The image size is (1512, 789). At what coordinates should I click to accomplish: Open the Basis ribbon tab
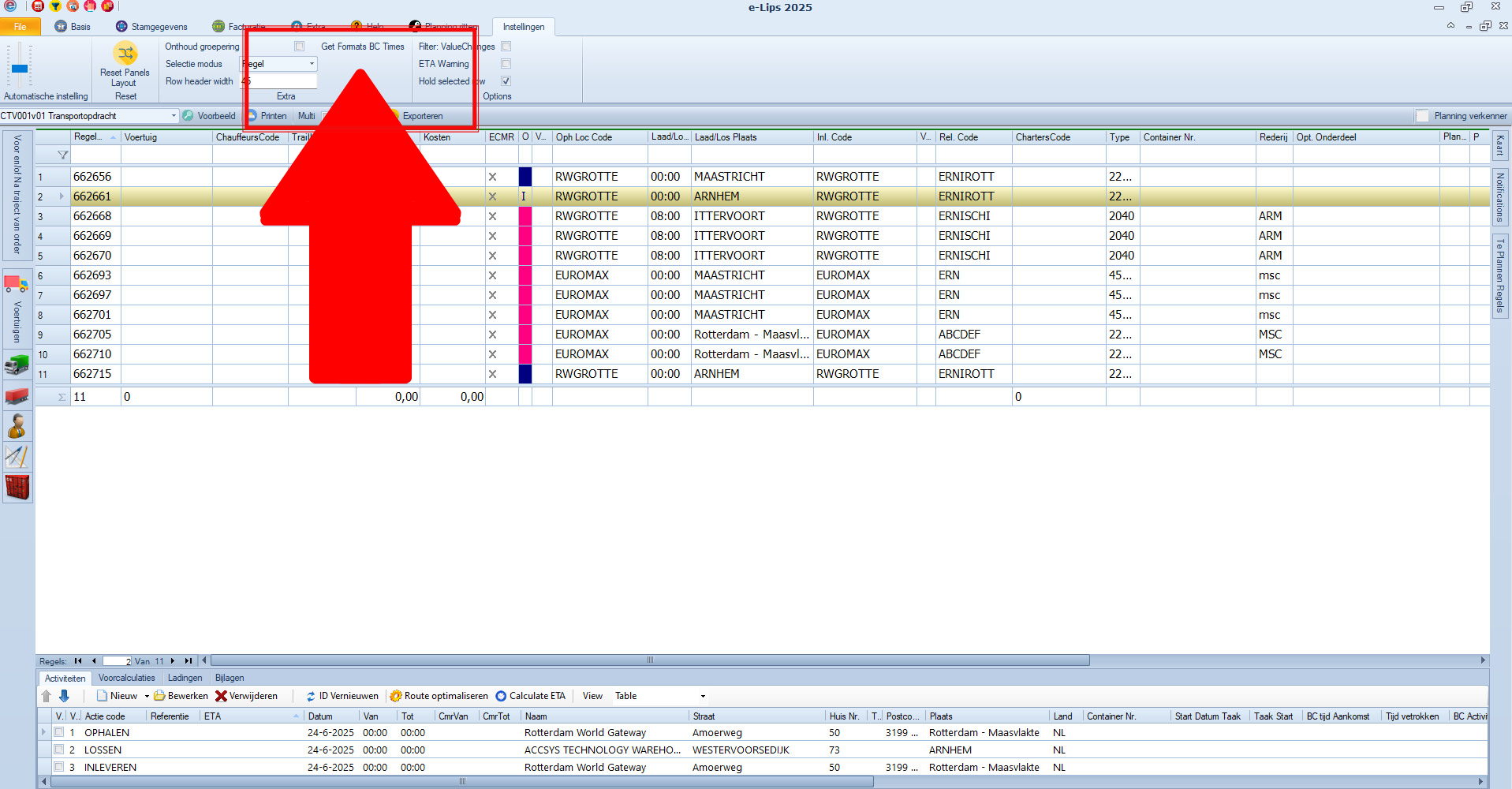click(x=73, y=27)
